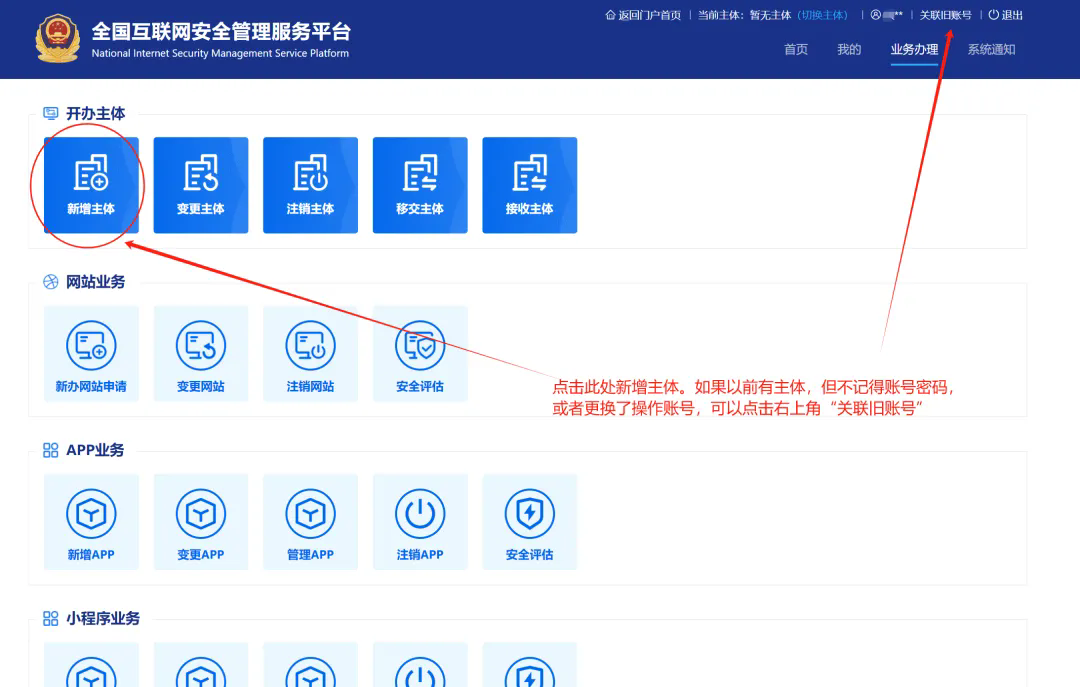
Task: Click the 切换主体 link
Action: (824, 15)
